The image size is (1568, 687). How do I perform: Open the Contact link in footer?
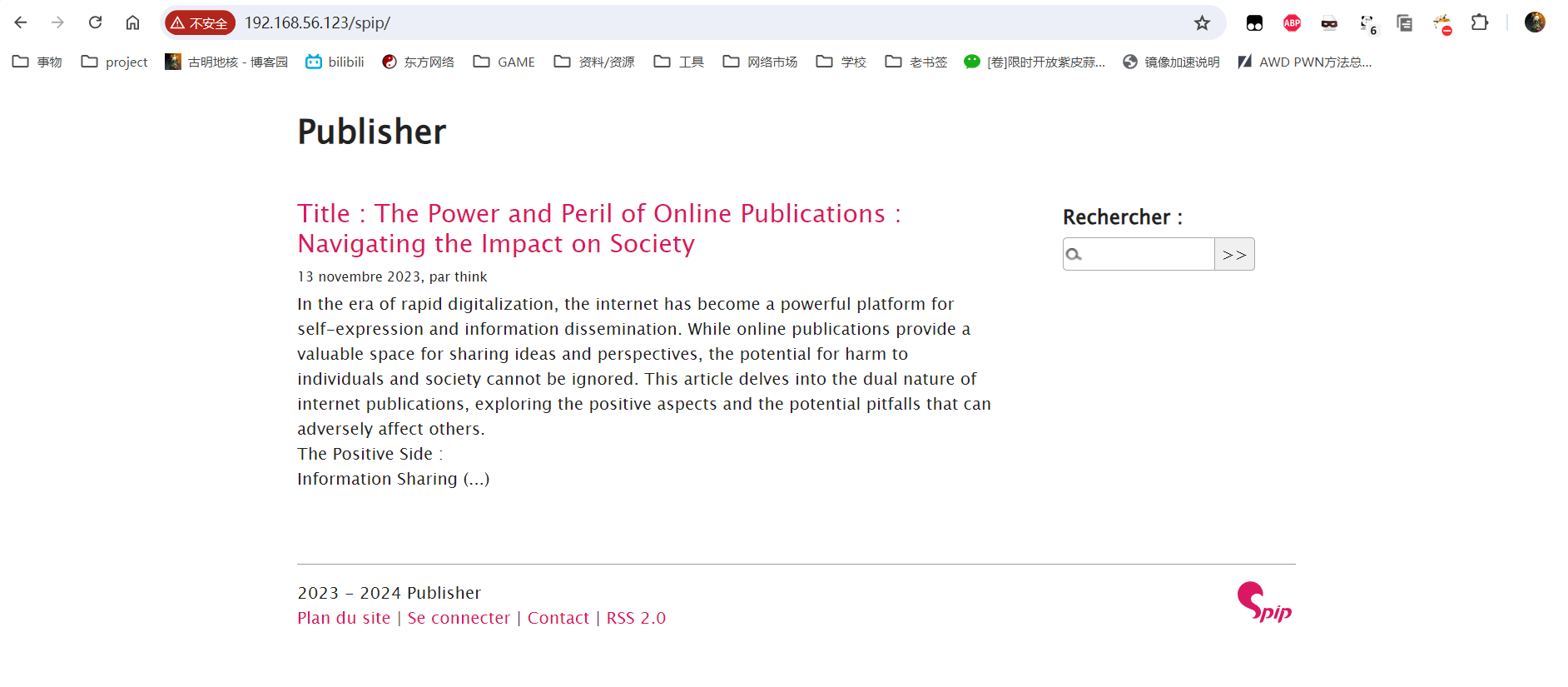[x=558, y=618]
